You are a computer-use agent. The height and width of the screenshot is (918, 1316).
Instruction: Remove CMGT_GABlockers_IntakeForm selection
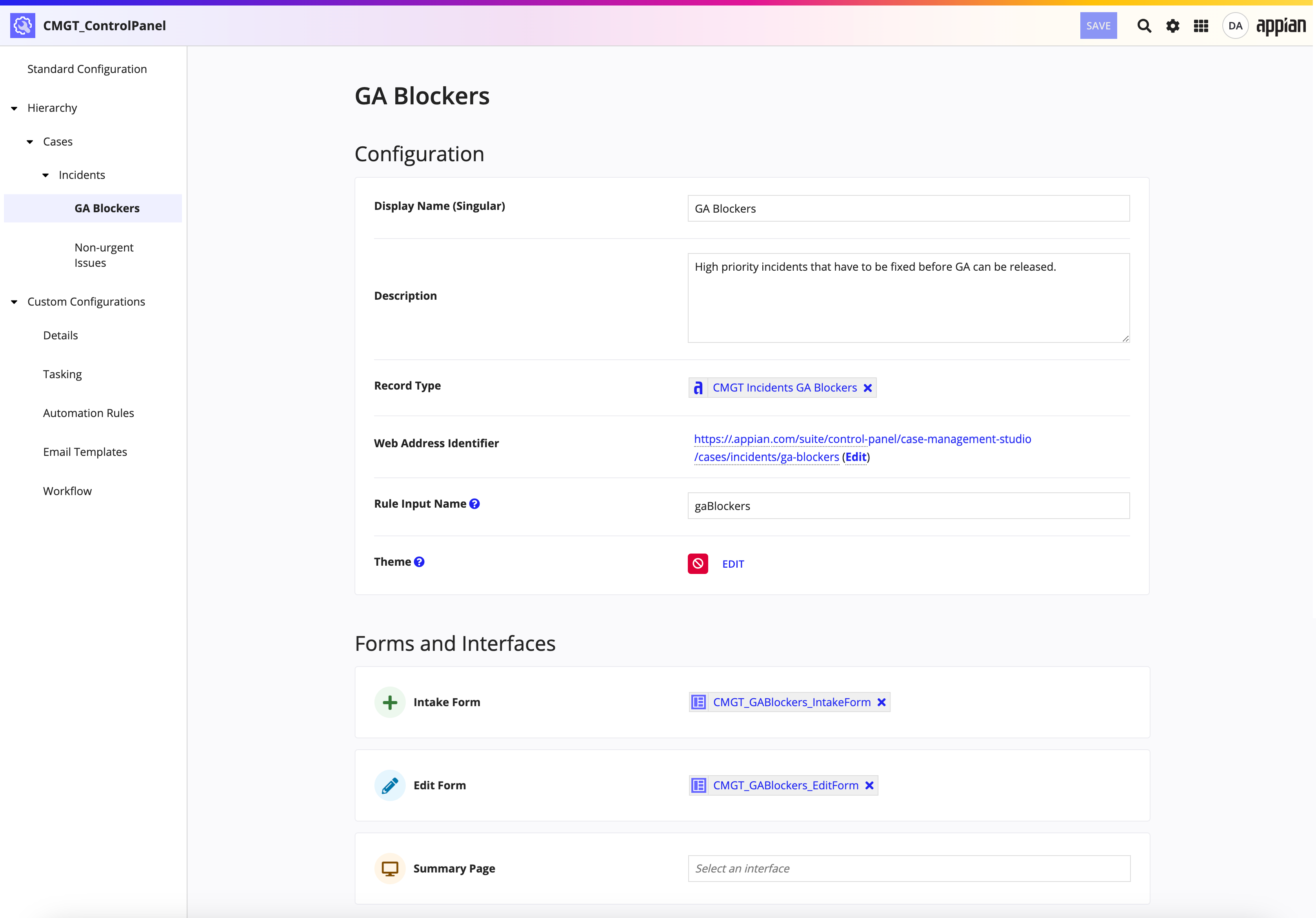pyautogui.click(x=882, y=702)
